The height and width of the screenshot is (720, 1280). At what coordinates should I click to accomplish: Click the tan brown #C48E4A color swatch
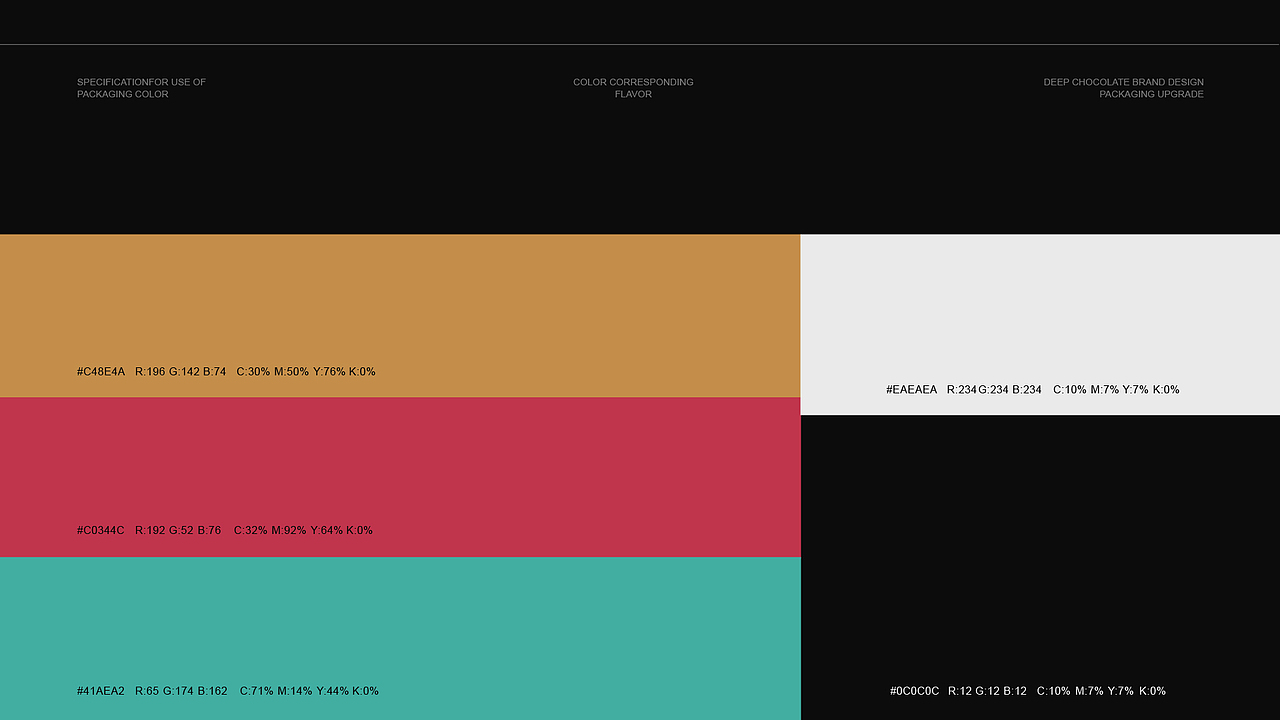point(400,316)
